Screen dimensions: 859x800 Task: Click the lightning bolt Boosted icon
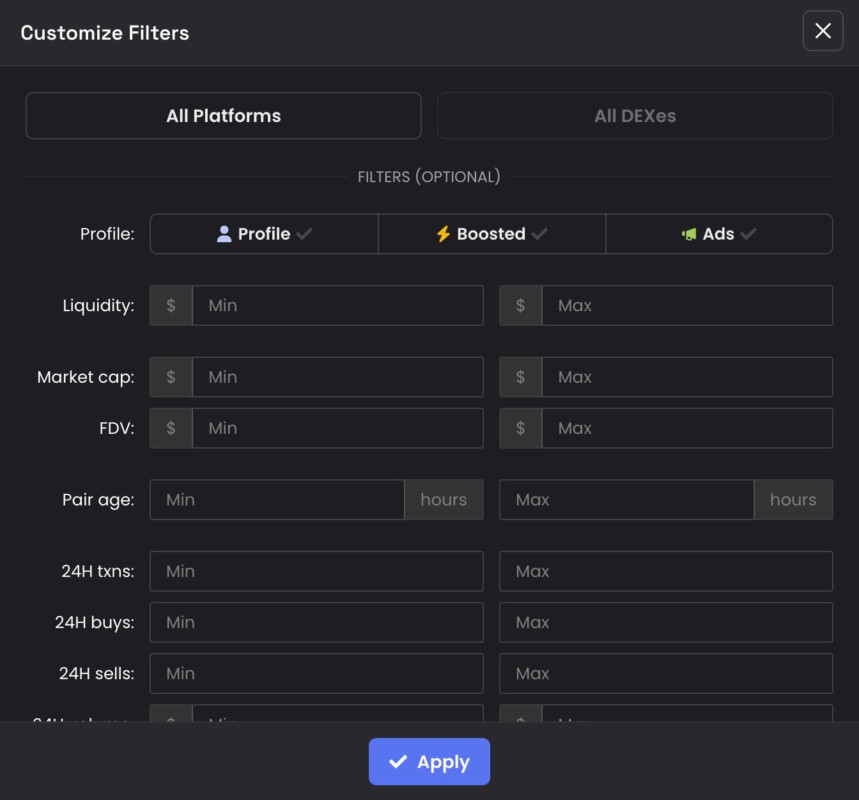(443, 234)
